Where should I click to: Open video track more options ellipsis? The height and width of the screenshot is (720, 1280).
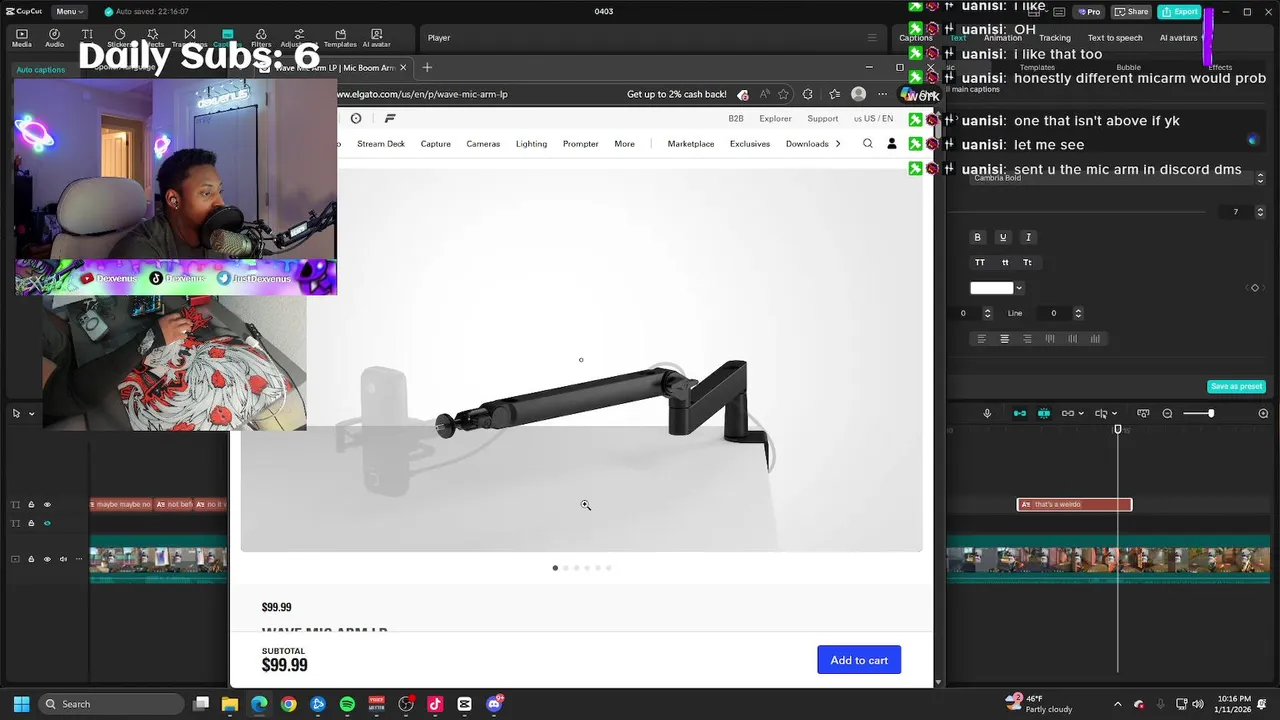click(x=78, y=559)
